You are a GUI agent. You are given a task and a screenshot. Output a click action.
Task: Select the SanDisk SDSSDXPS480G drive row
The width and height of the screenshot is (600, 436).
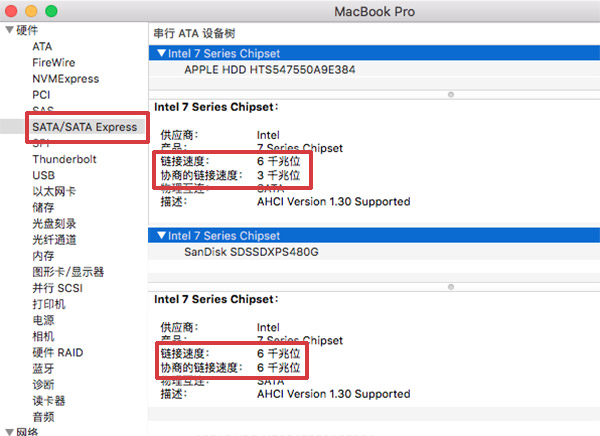251,252
